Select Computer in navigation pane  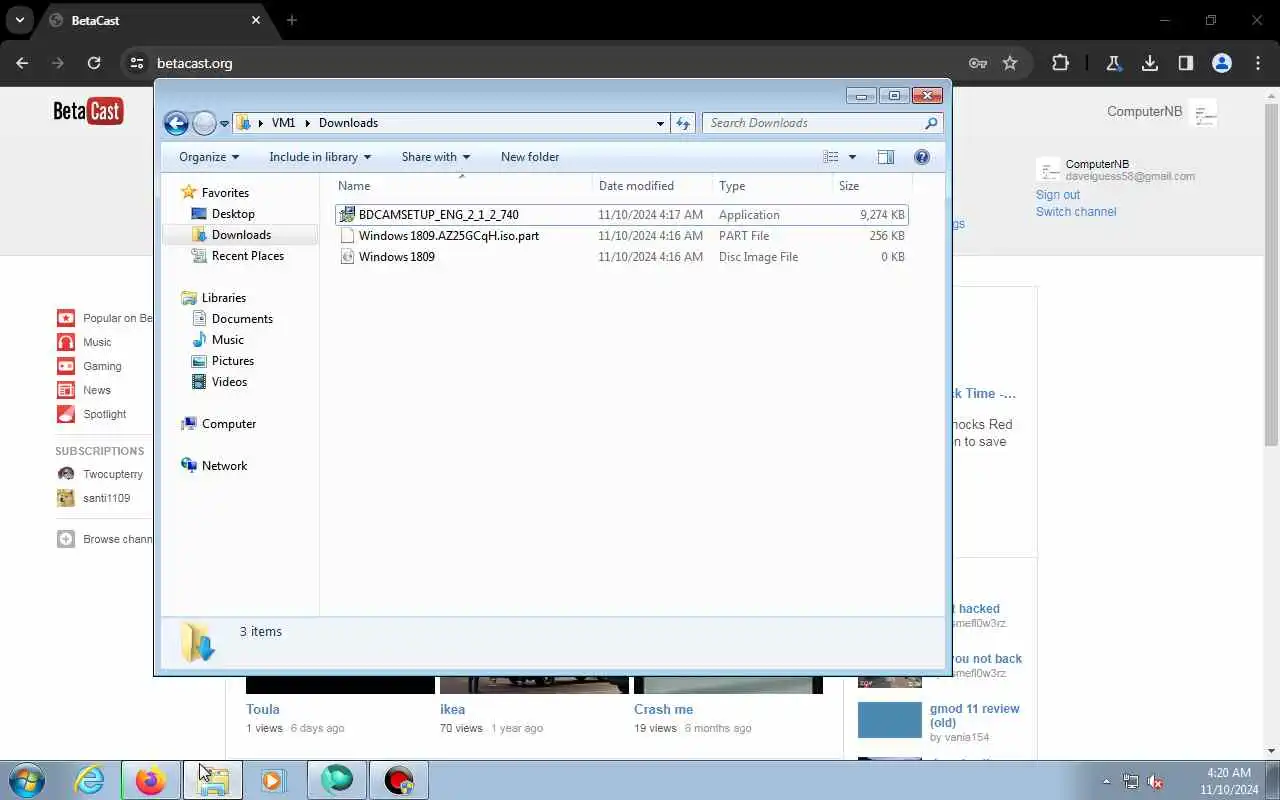228,424
